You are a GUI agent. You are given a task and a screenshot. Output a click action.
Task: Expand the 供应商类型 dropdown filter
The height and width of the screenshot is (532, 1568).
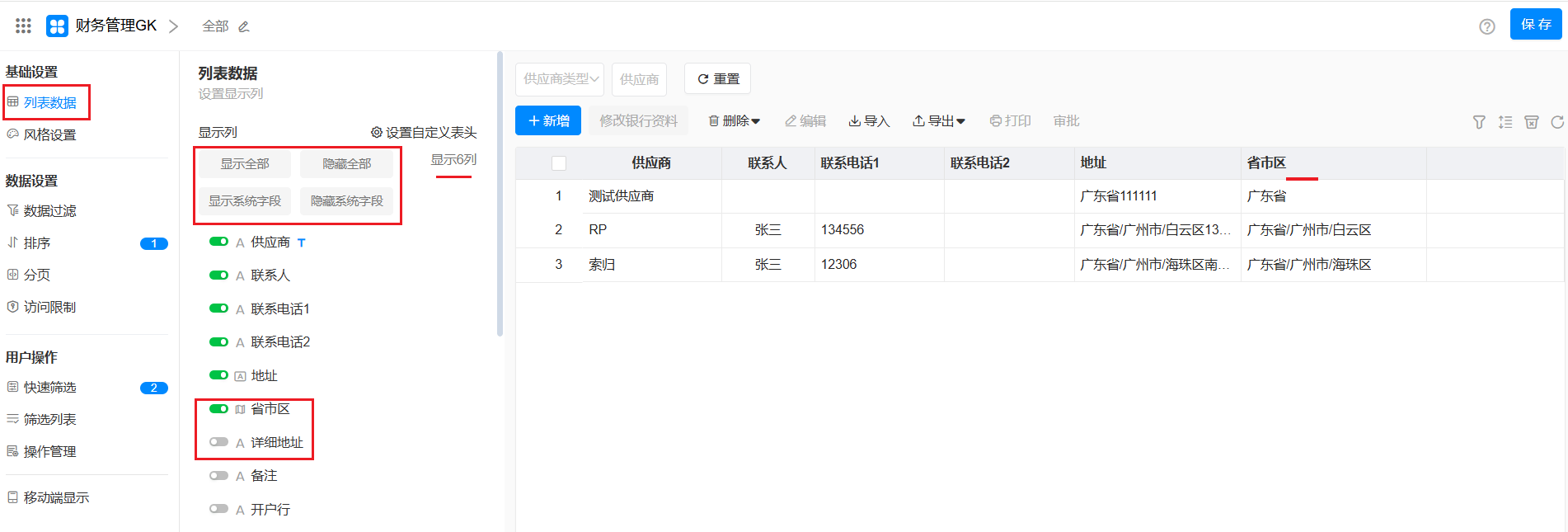[560, 79]
